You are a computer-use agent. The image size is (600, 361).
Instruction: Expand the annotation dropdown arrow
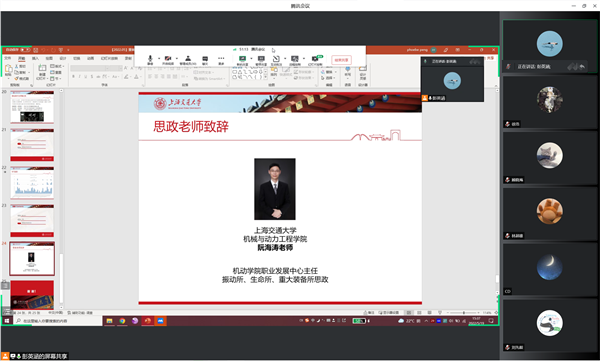click(285, 59)
